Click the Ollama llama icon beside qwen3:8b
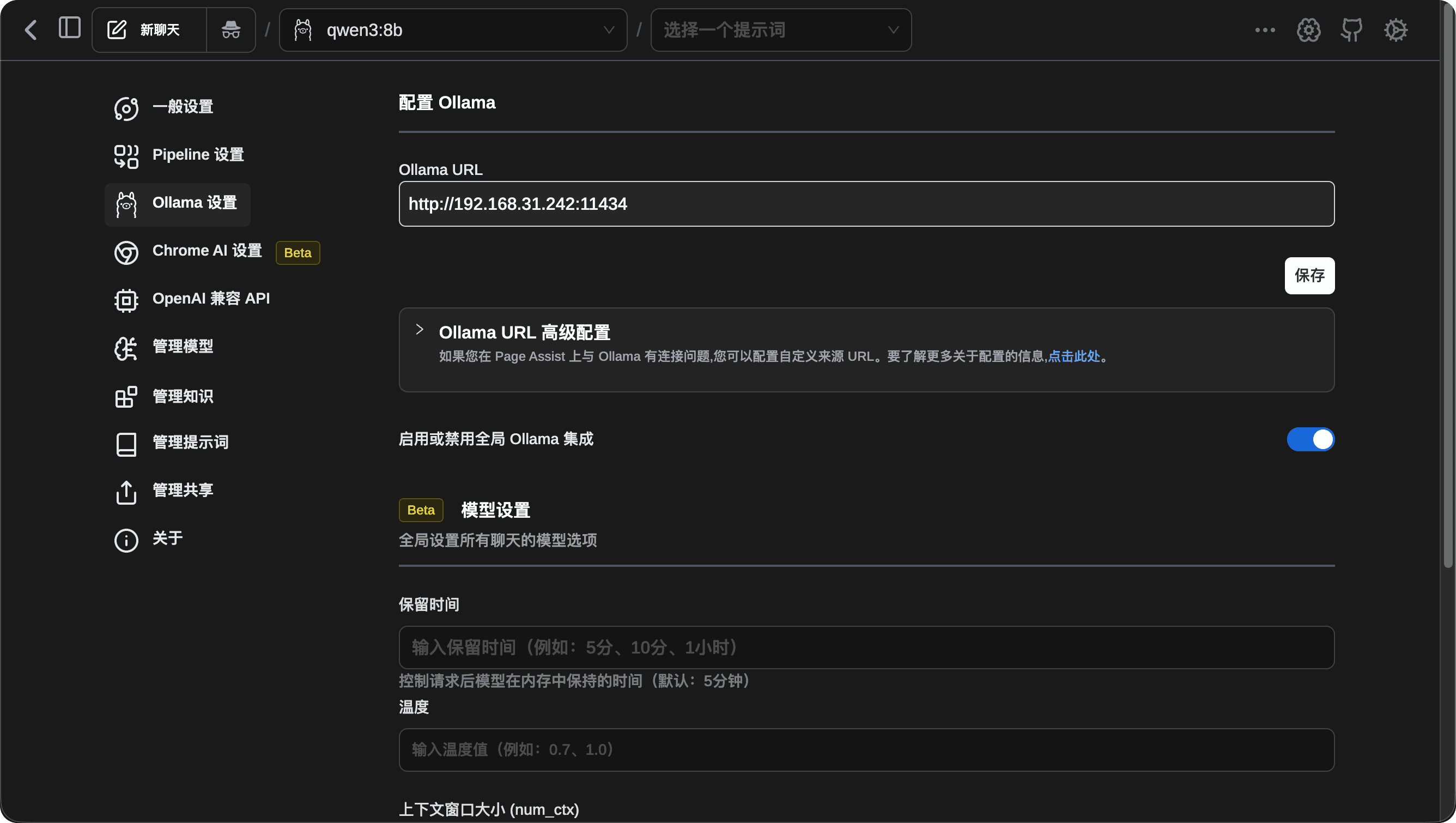 point(302,29)
